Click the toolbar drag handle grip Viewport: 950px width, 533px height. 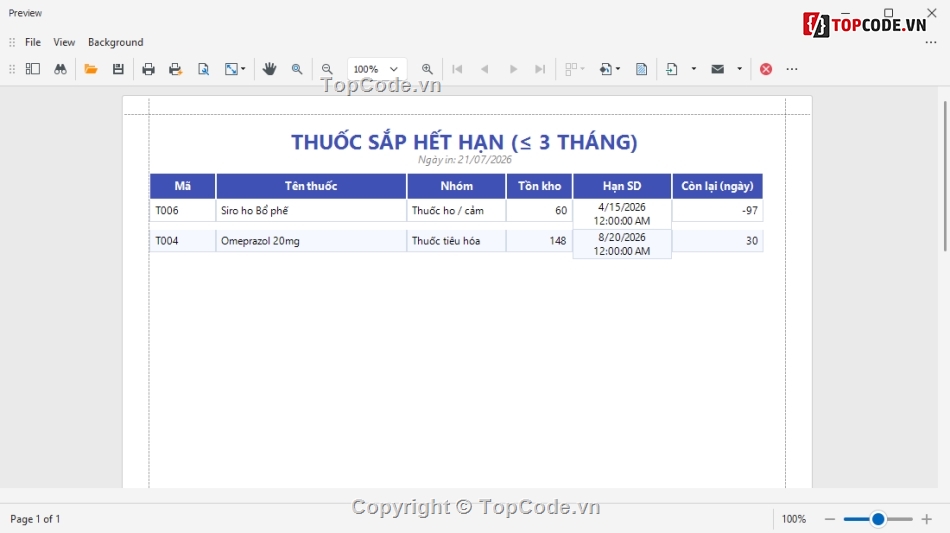pyautogui.click(x=12, y=69)
